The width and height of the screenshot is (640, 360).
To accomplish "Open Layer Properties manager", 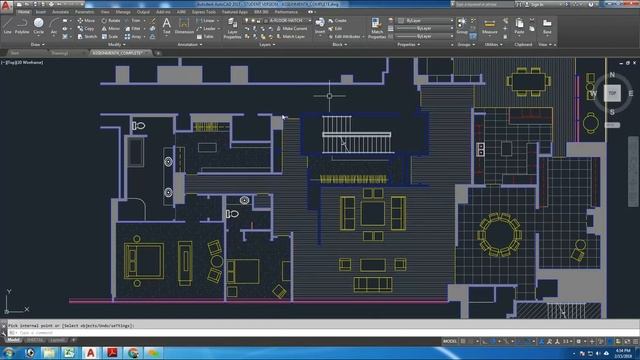I will pos(232,28).
